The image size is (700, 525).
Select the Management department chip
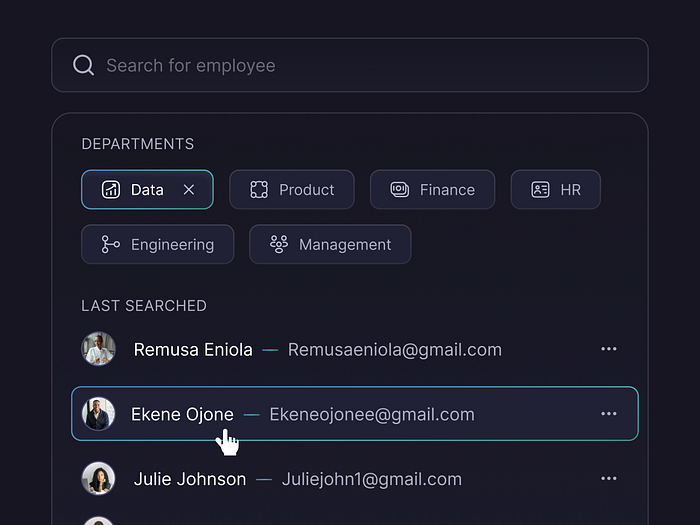coord(330,245)
